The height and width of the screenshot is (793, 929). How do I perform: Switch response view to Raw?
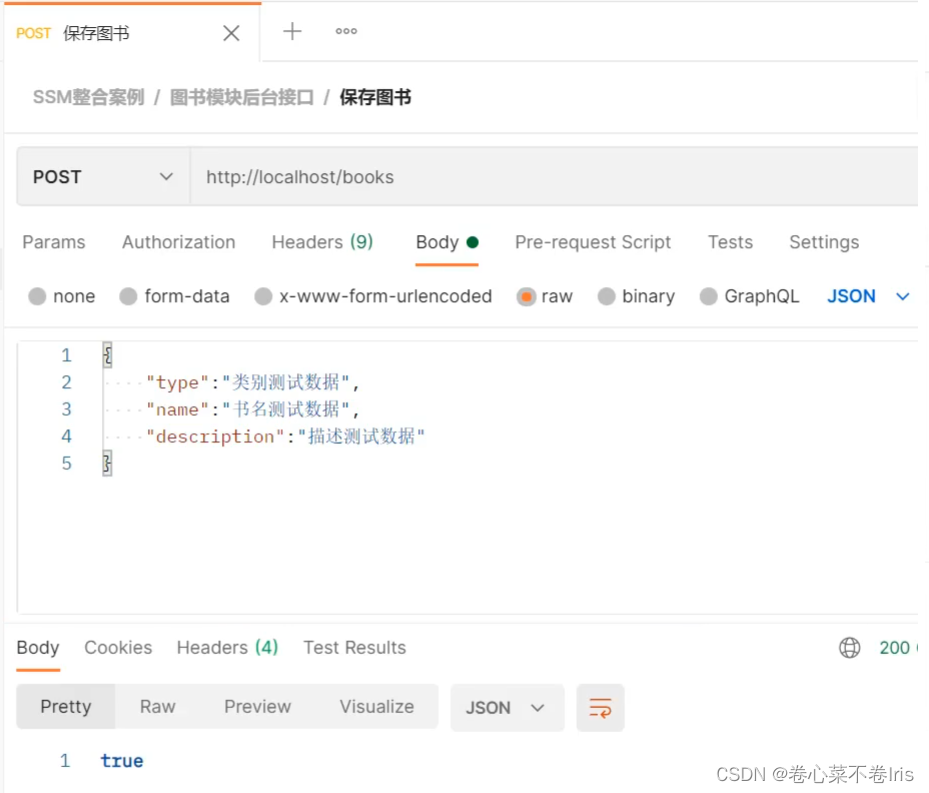click(x=158, y=706)
